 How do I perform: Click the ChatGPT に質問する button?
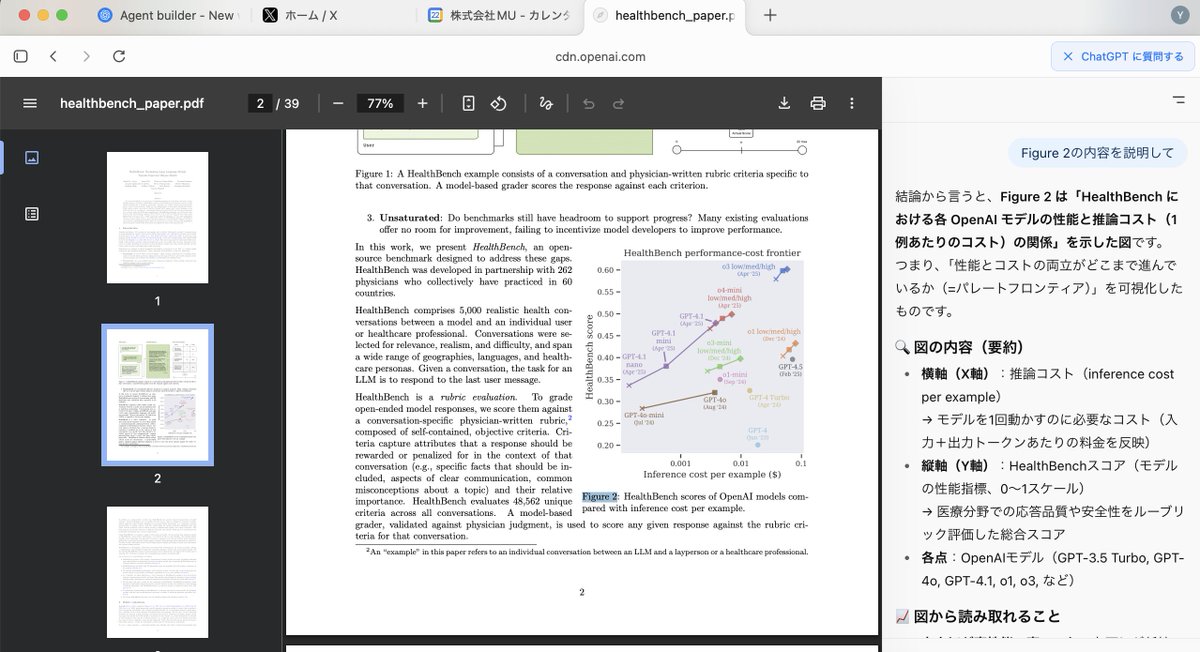(x=1123, y=57)
